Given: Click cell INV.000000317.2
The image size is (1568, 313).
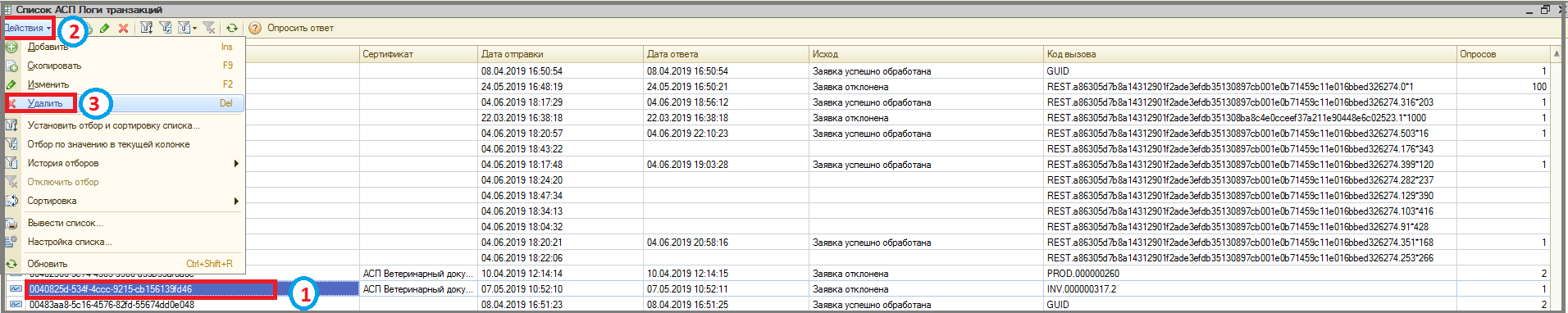Looking at the screenshot, I should [1082, 289].
